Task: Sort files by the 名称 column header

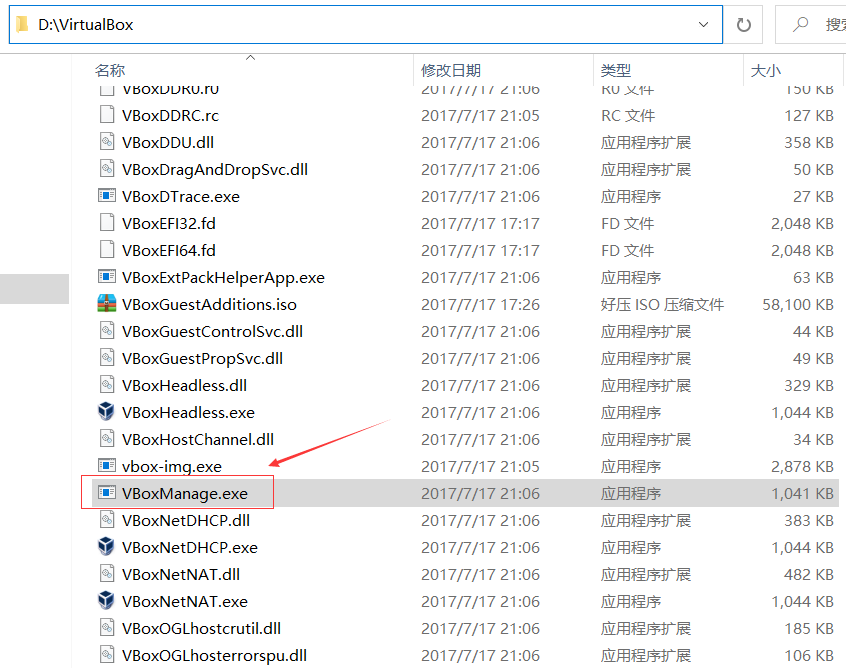Action: pyautogui.click(x=110, y=70)
